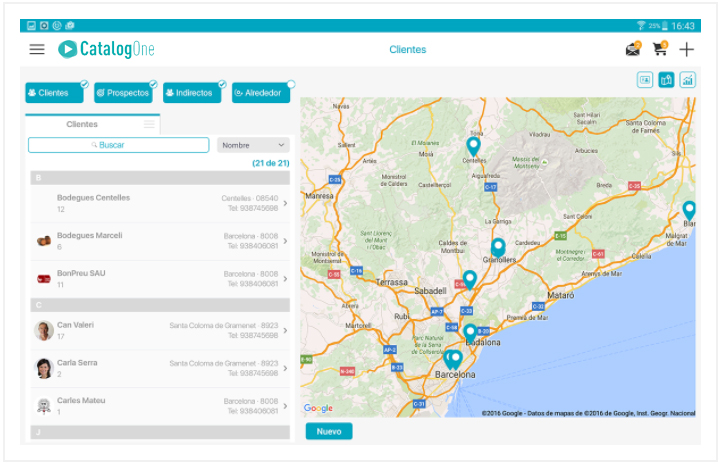Click the map pin between Sabadell and Granollers
The width and height of the screenshot is (724, 468).
470,280
